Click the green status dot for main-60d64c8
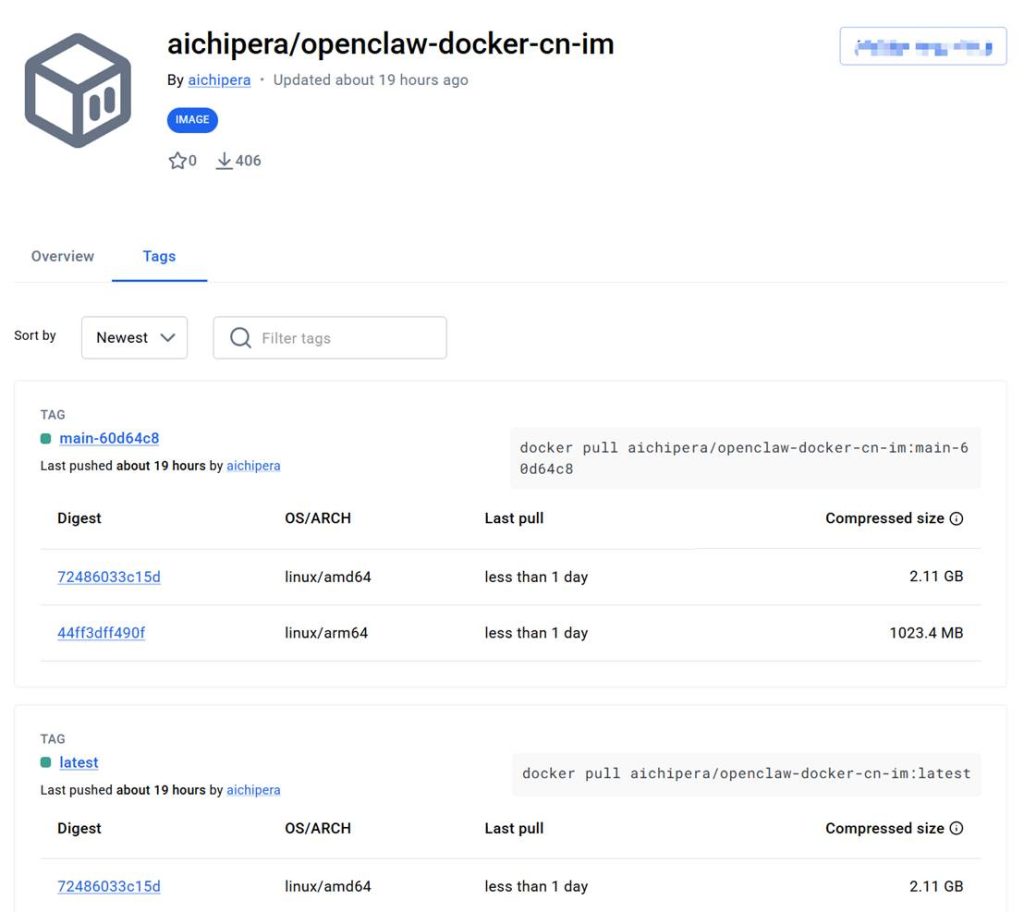Screen dimensions: 1024x912 46,439
